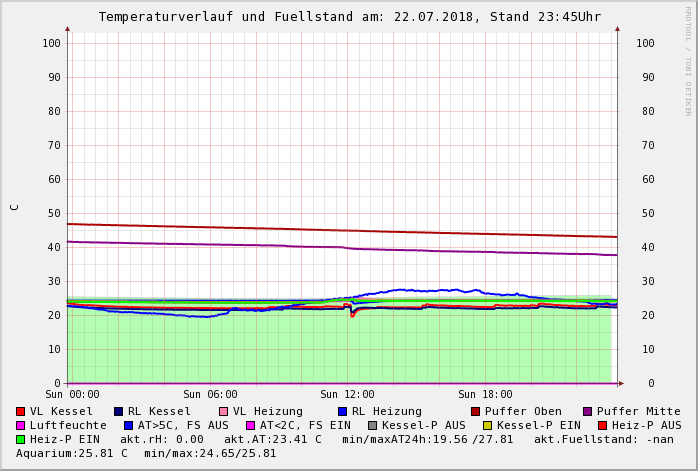Select the blue RL Heizung legend swatch
The width and height of the screenshot is (698, 471).
342,411
